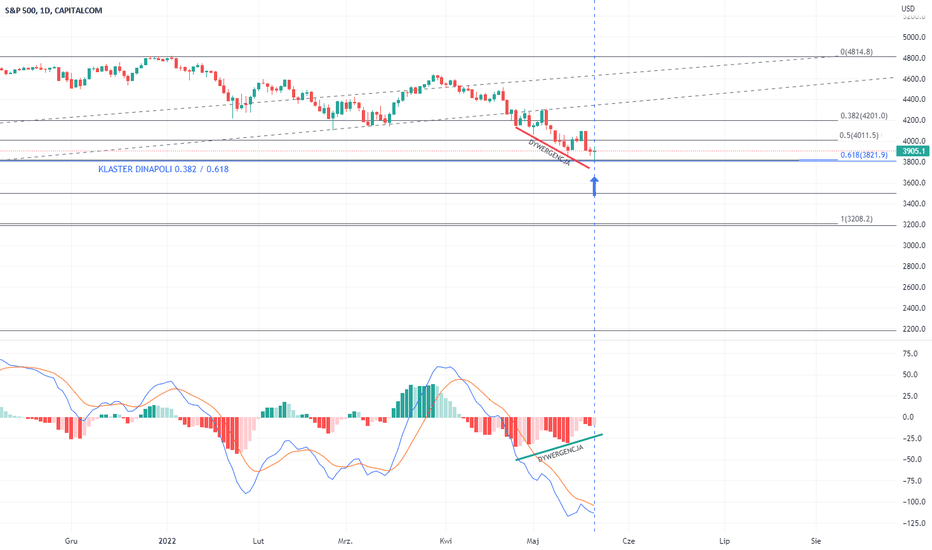Select the green divergence trend line on histogram
The image size is (932, 550).
[x=559, y=447]
